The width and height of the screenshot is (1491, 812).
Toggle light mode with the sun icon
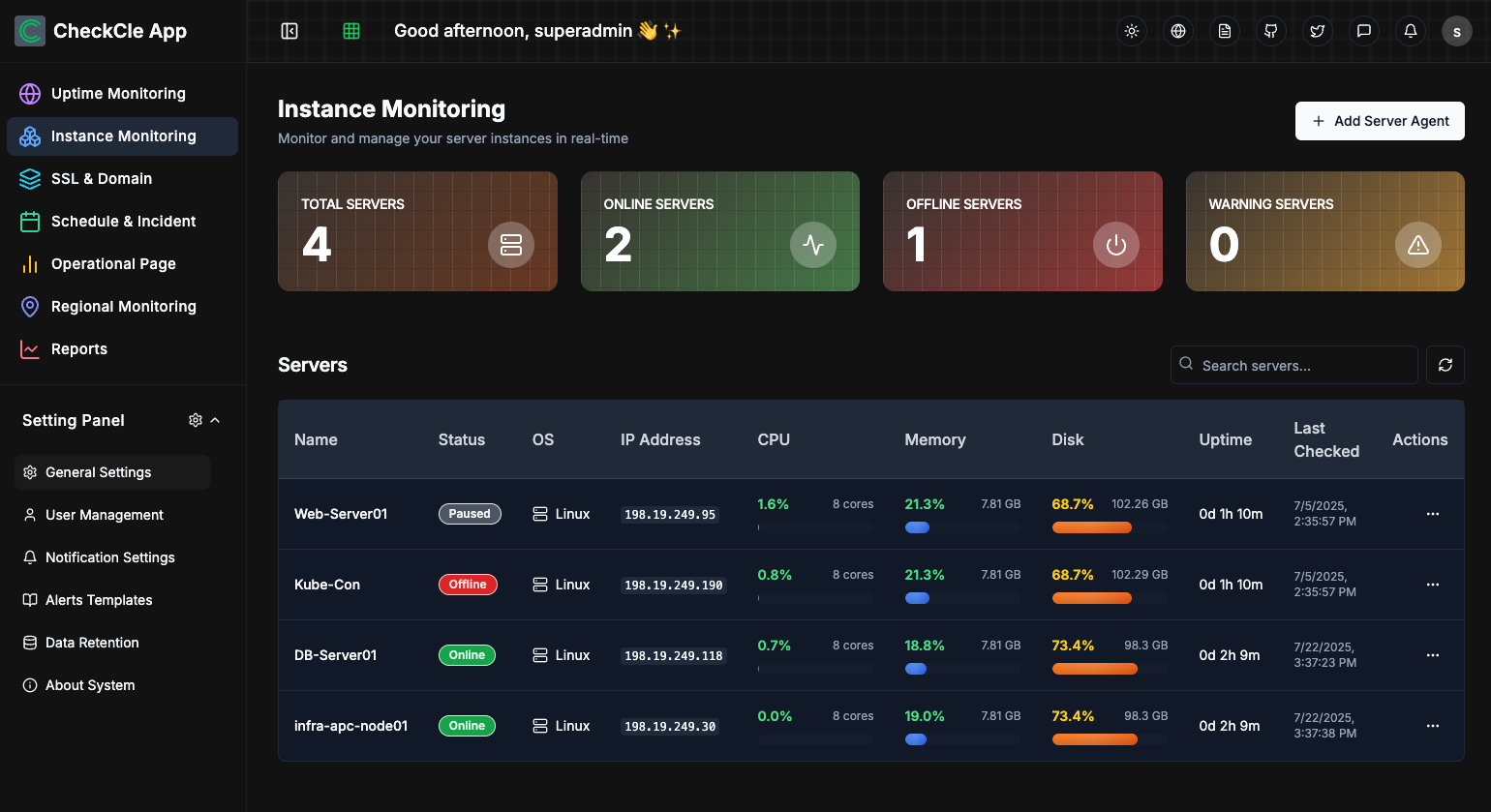(1132, 30)
